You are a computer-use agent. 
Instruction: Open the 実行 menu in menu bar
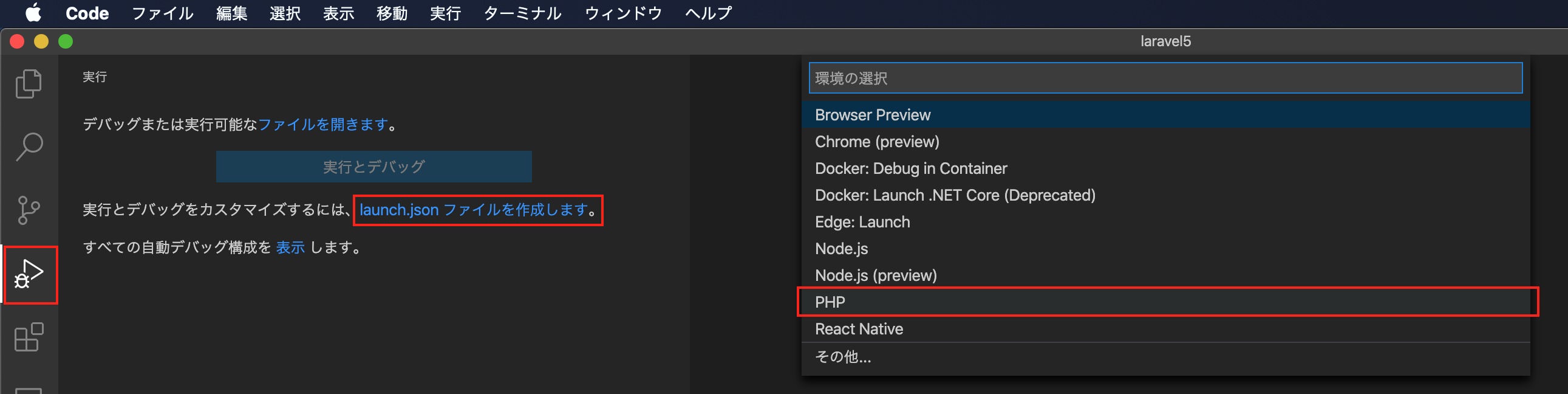(x=445, y=13)
